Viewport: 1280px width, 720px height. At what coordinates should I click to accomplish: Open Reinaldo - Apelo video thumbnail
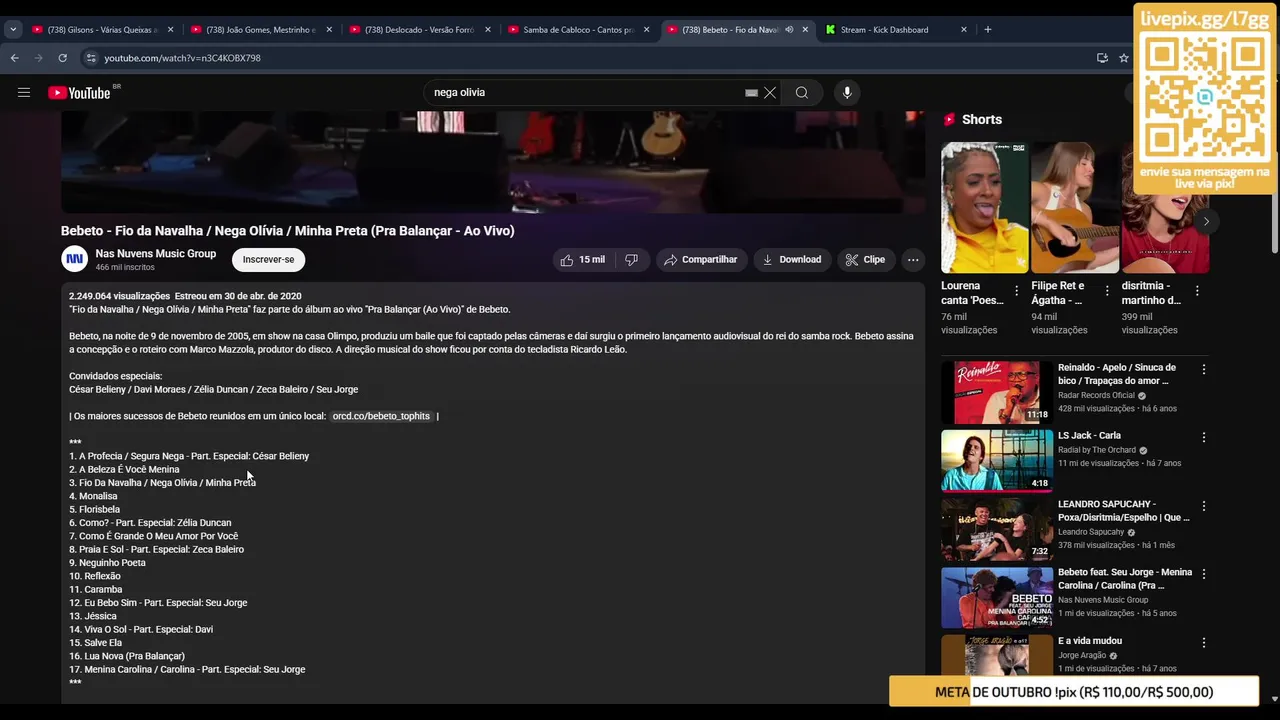click(997, 392)
